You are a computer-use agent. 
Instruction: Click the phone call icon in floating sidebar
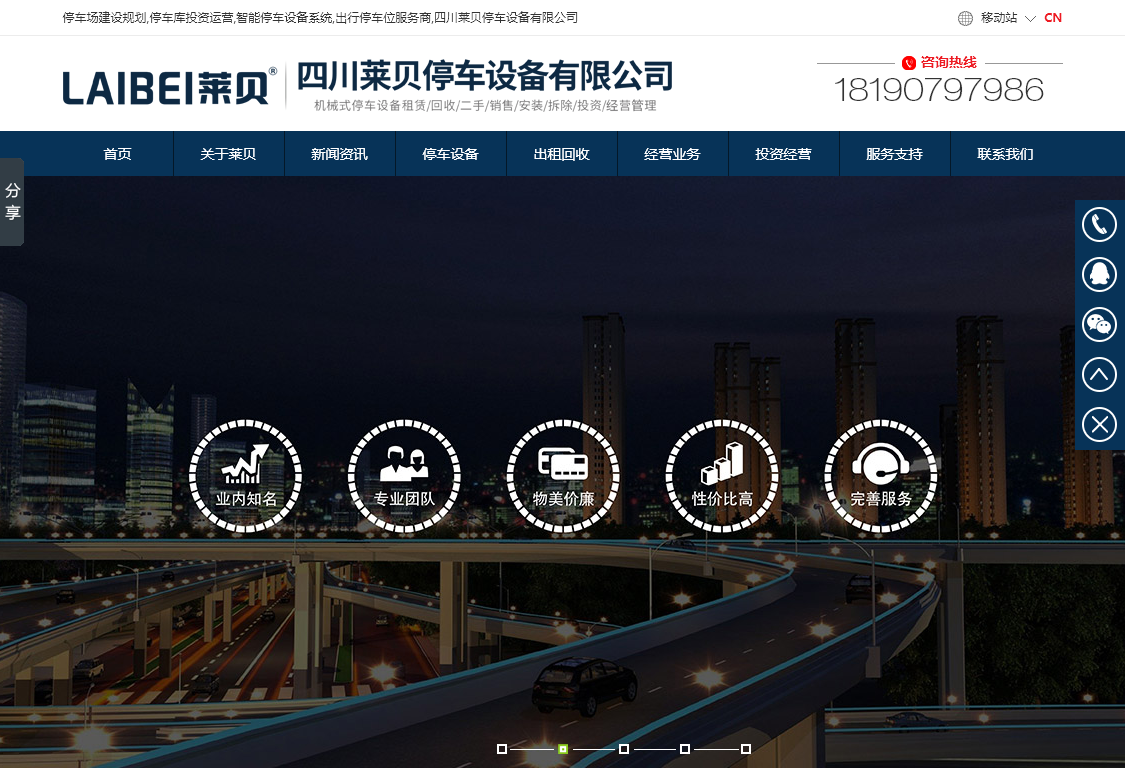(x=1099, y=225)
